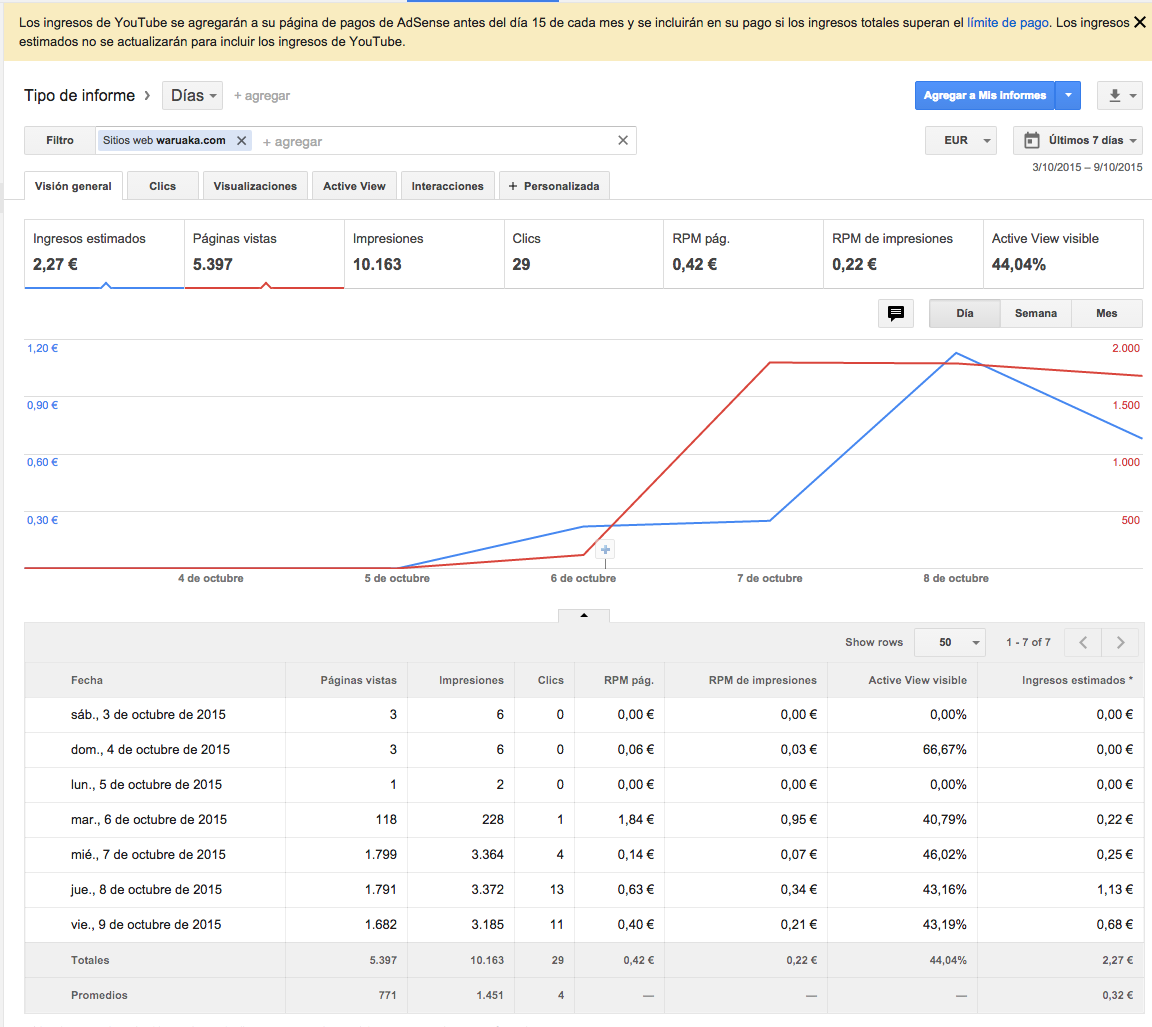Sort by Impresiones column header
The width and height of the screenshot is (1152, 1027).
pyautogui.click(x=472, y=680)
